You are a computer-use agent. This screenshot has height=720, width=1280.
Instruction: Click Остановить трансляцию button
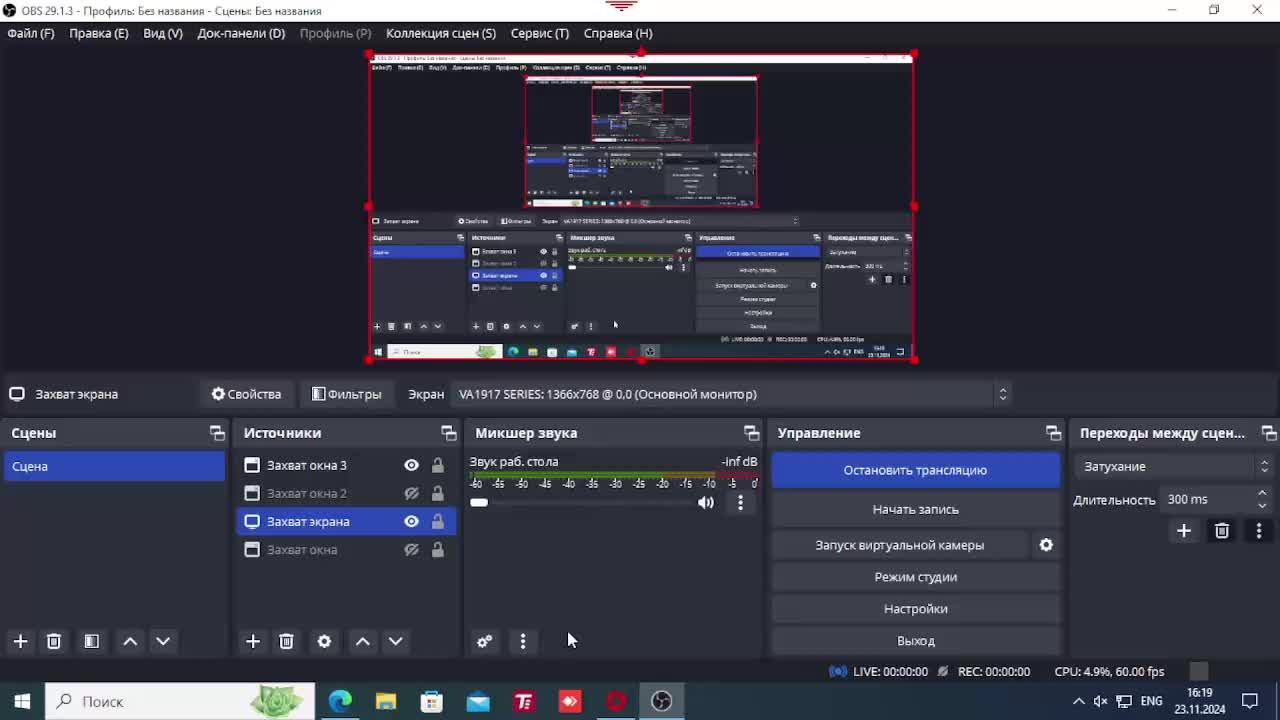click(x=915, y=470)
